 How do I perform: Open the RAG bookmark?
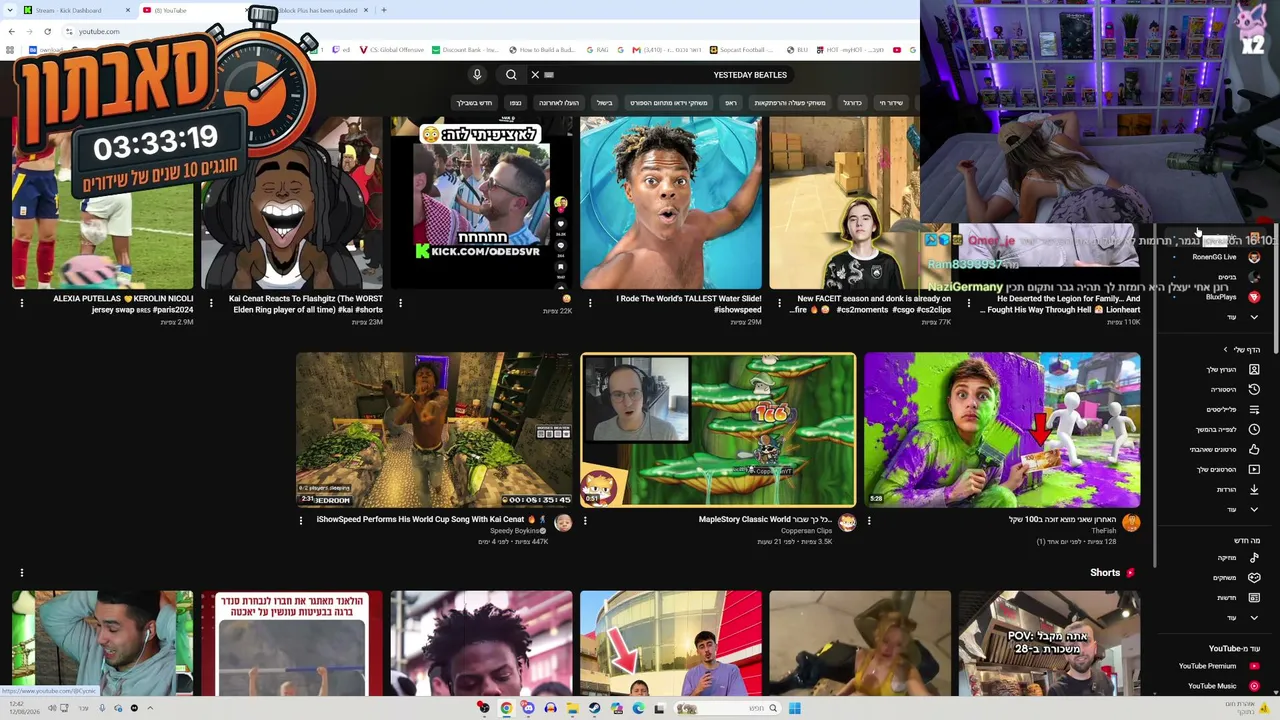[x=597, y=50]
